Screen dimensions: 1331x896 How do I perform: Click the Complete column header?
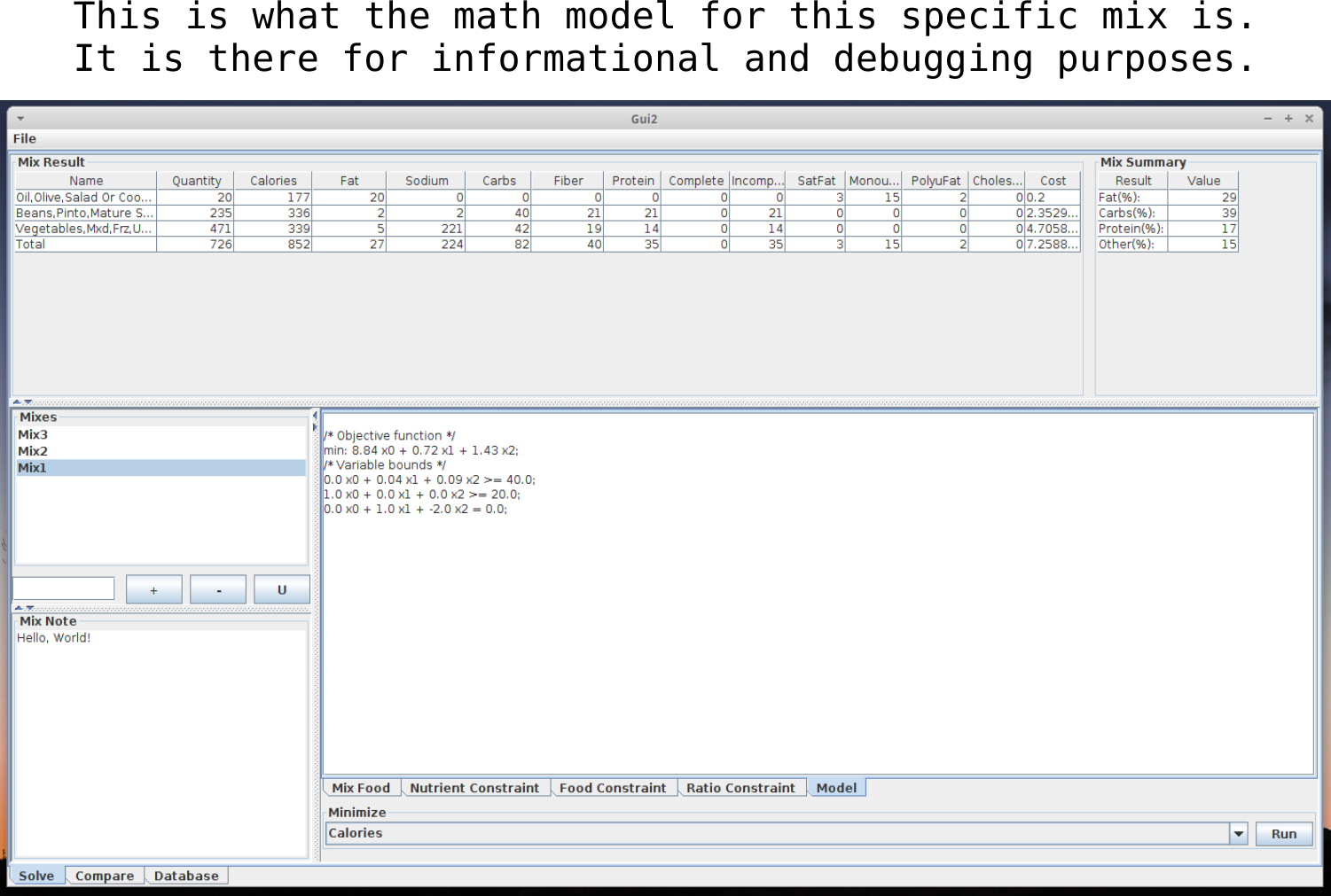696,181
